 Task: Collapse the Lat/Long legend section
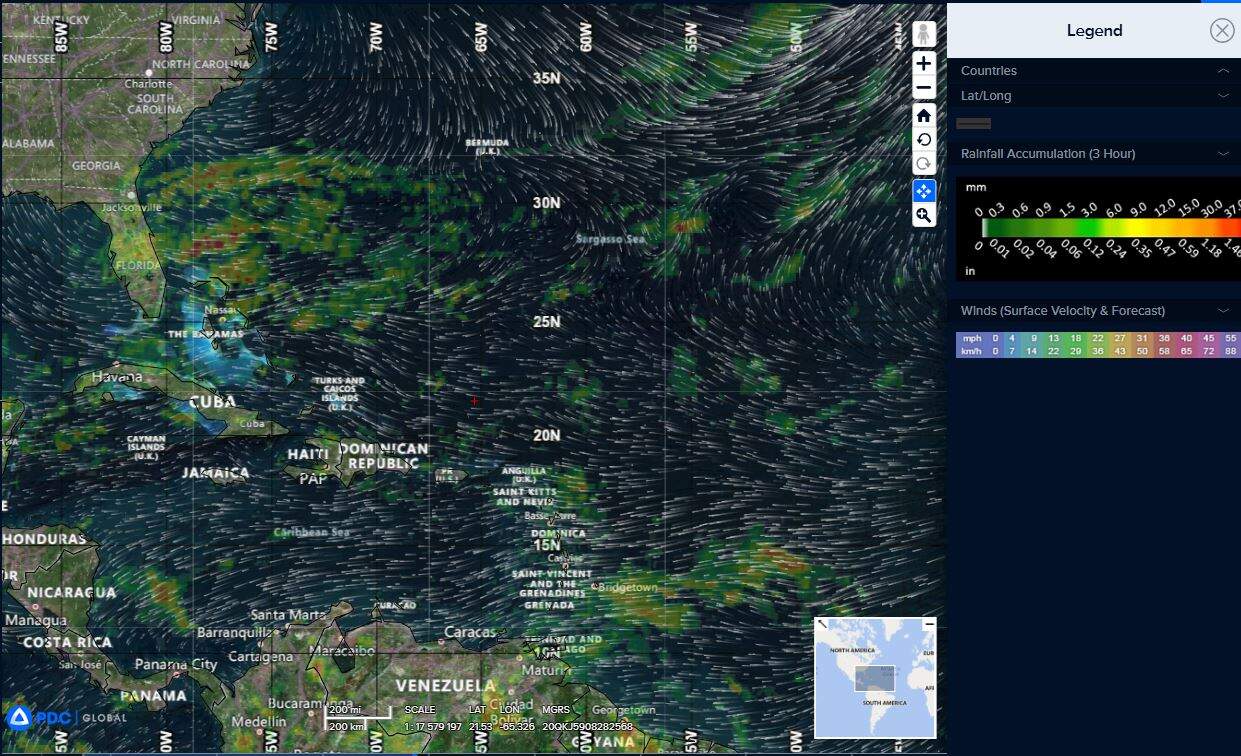tap(1222, 96)
